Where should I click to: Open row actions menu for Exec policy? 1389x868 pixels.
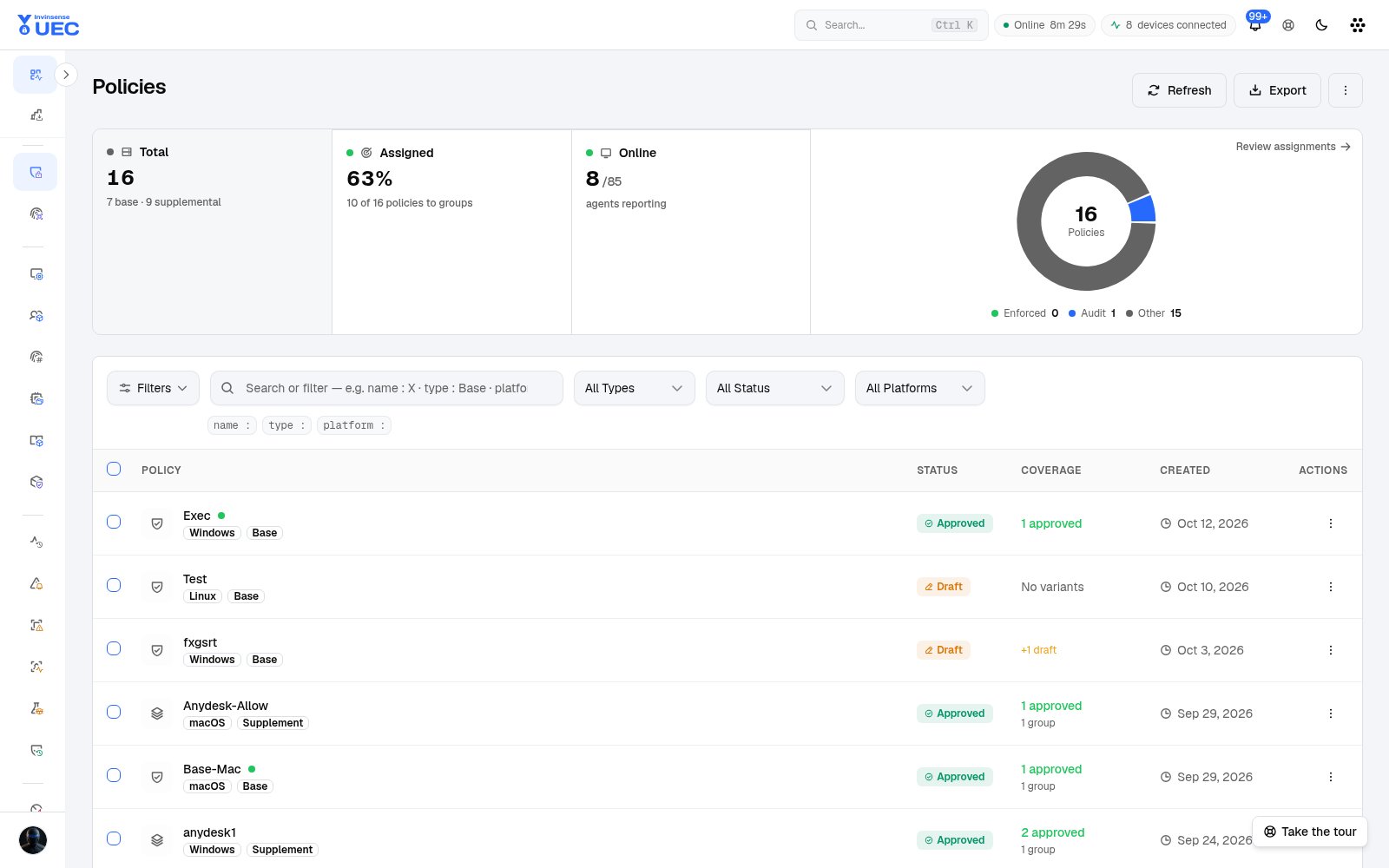click(1330, 523)
